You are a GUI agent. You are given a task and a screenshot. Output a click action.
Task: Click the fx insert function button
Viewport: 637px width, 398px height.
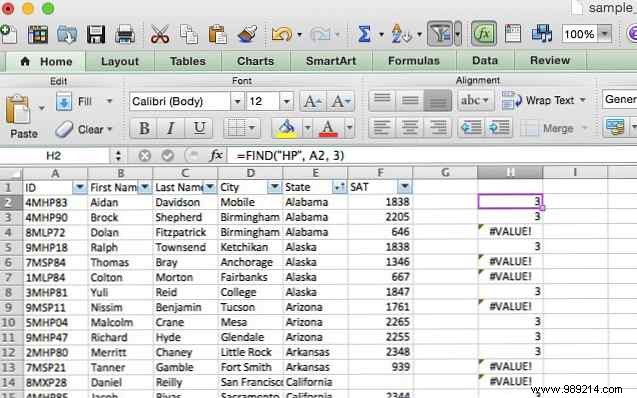coord(216,156)
